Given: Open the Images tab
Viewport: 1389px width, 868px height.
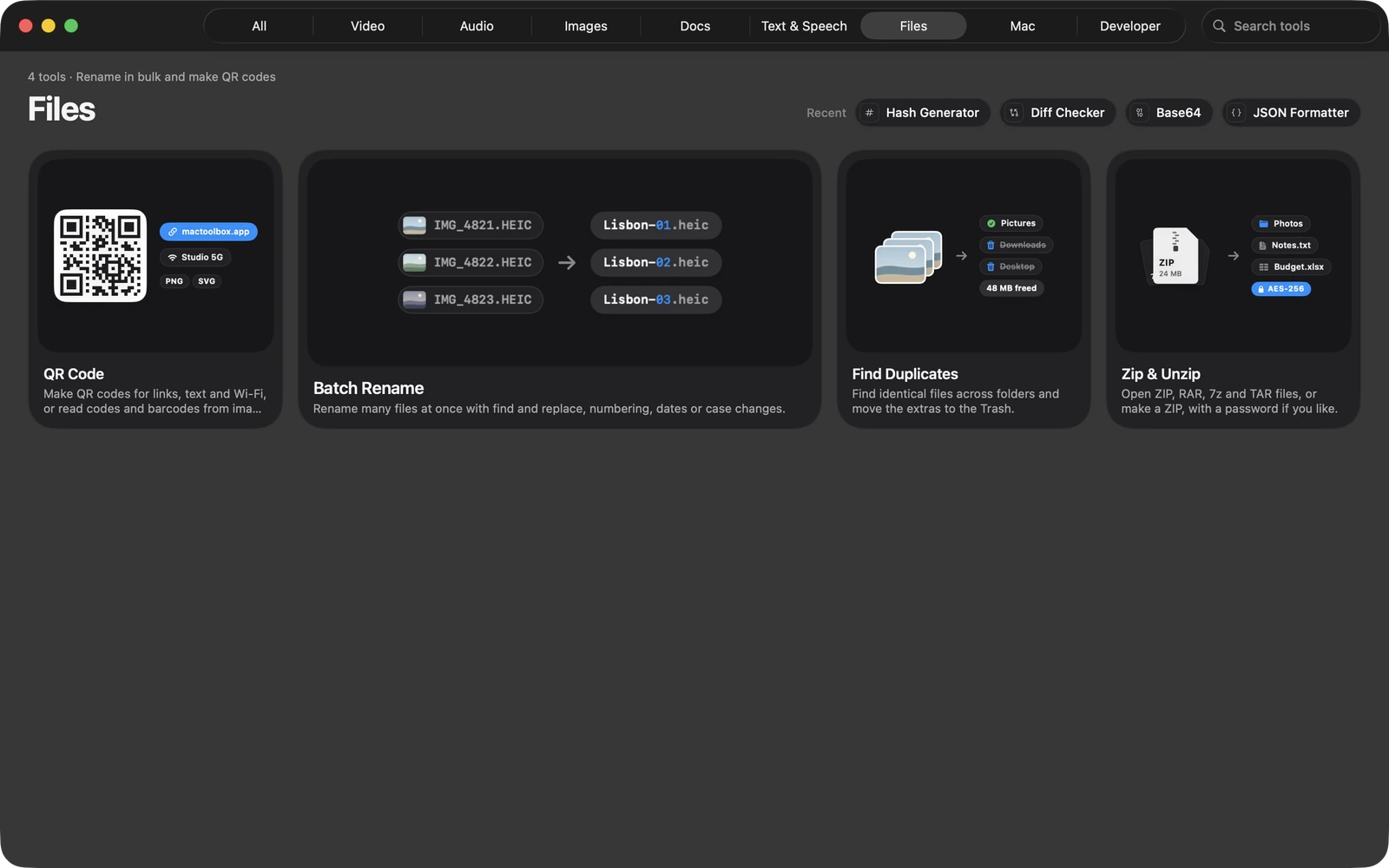Looking at the screenshot, I should click(x=586, y=26).
